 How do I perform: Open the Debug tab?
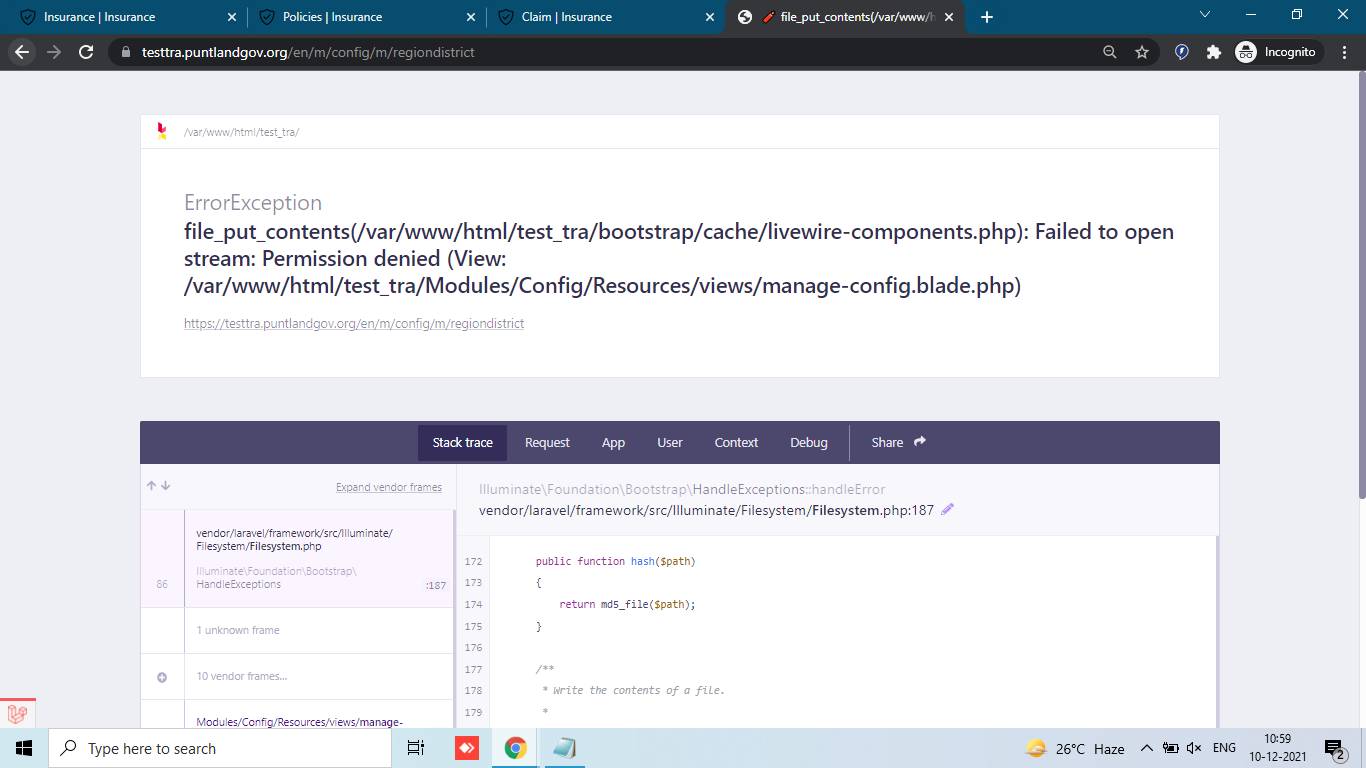[x=809, y=443]
